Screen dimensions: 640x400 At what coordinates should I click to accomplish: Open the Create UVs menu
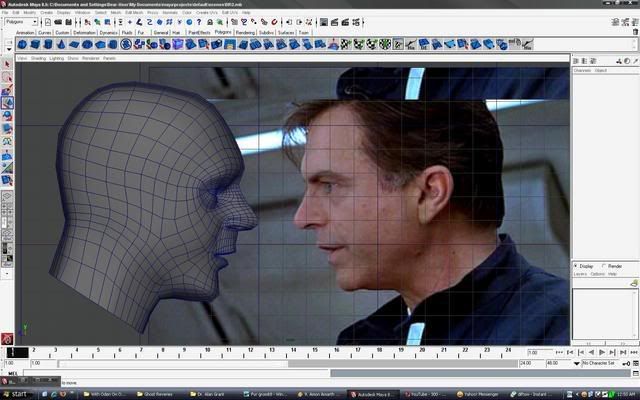[207, 13]
